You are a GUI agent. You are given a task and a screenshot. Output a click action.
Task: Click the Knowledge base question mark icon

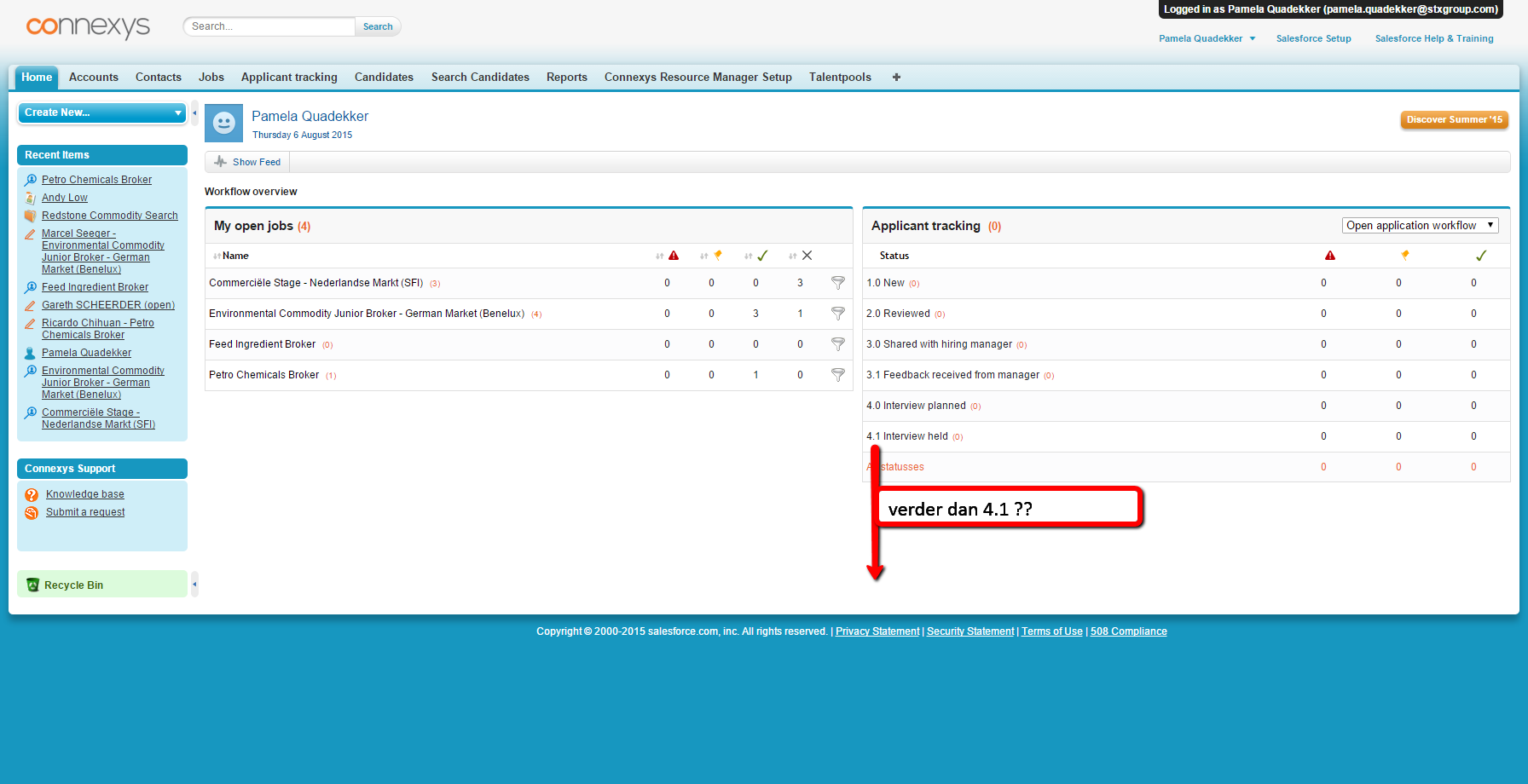32,495
